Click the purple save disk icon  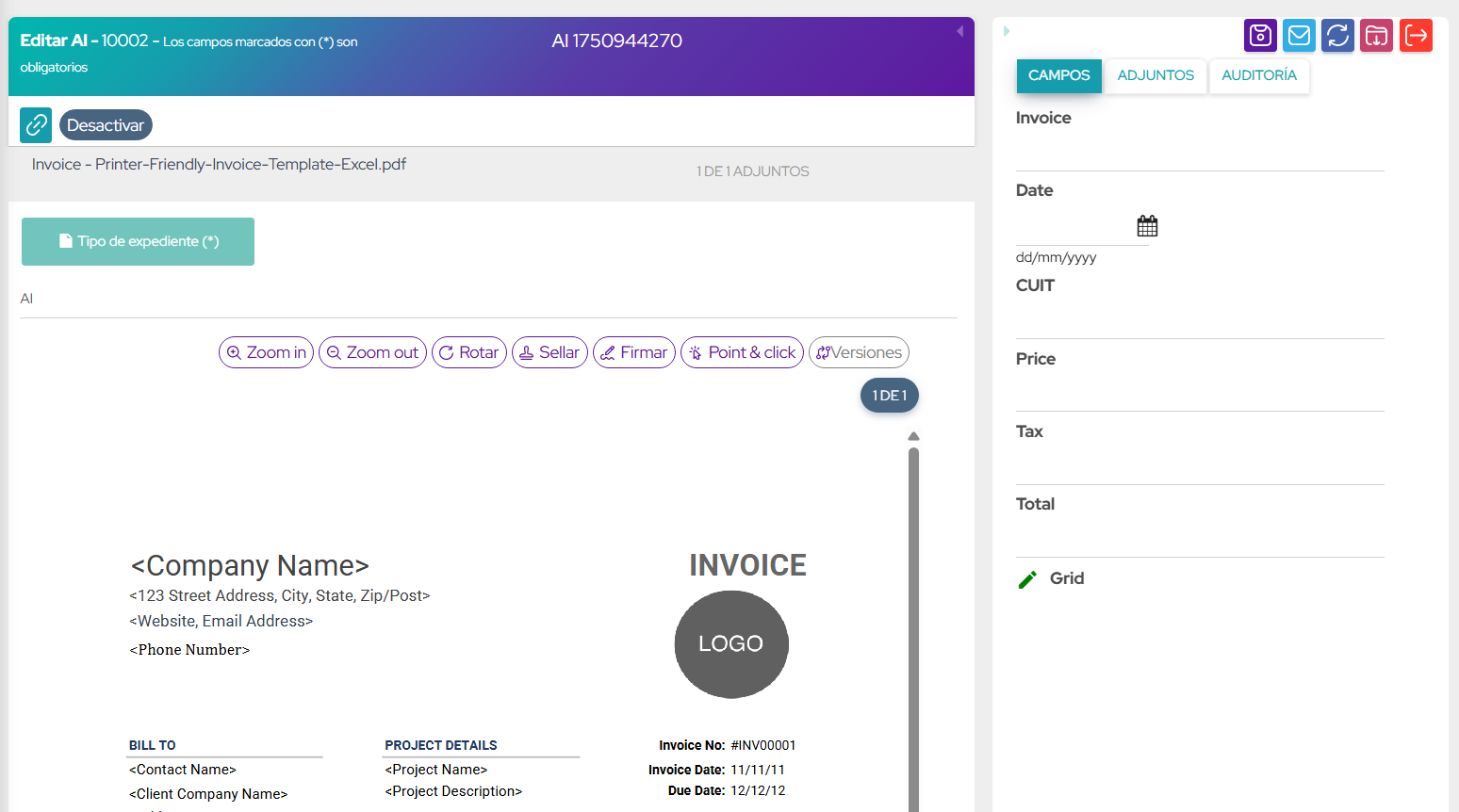coord(1260,36)
